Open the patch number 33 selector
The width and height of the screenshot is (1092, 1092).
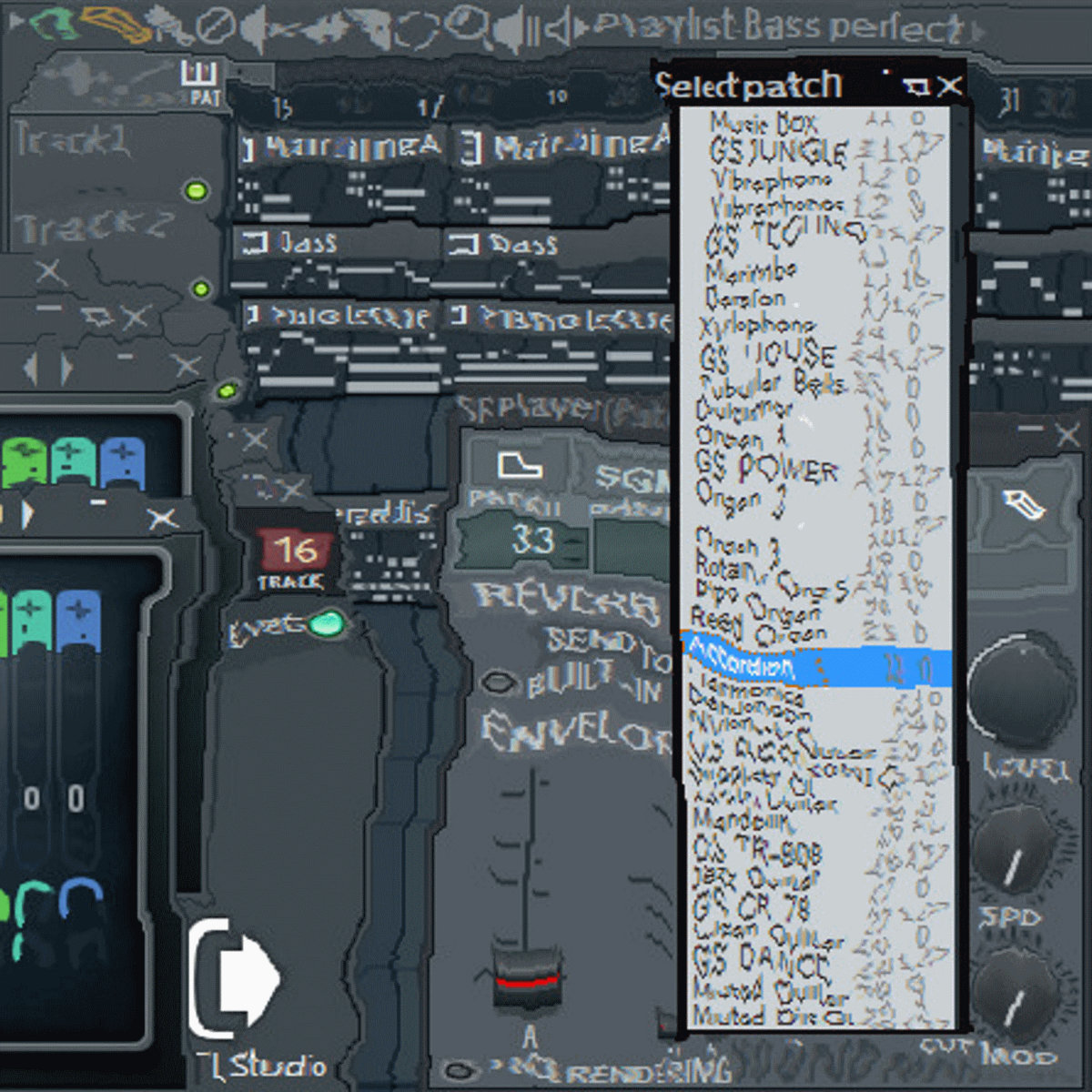(x=532, y=541)
